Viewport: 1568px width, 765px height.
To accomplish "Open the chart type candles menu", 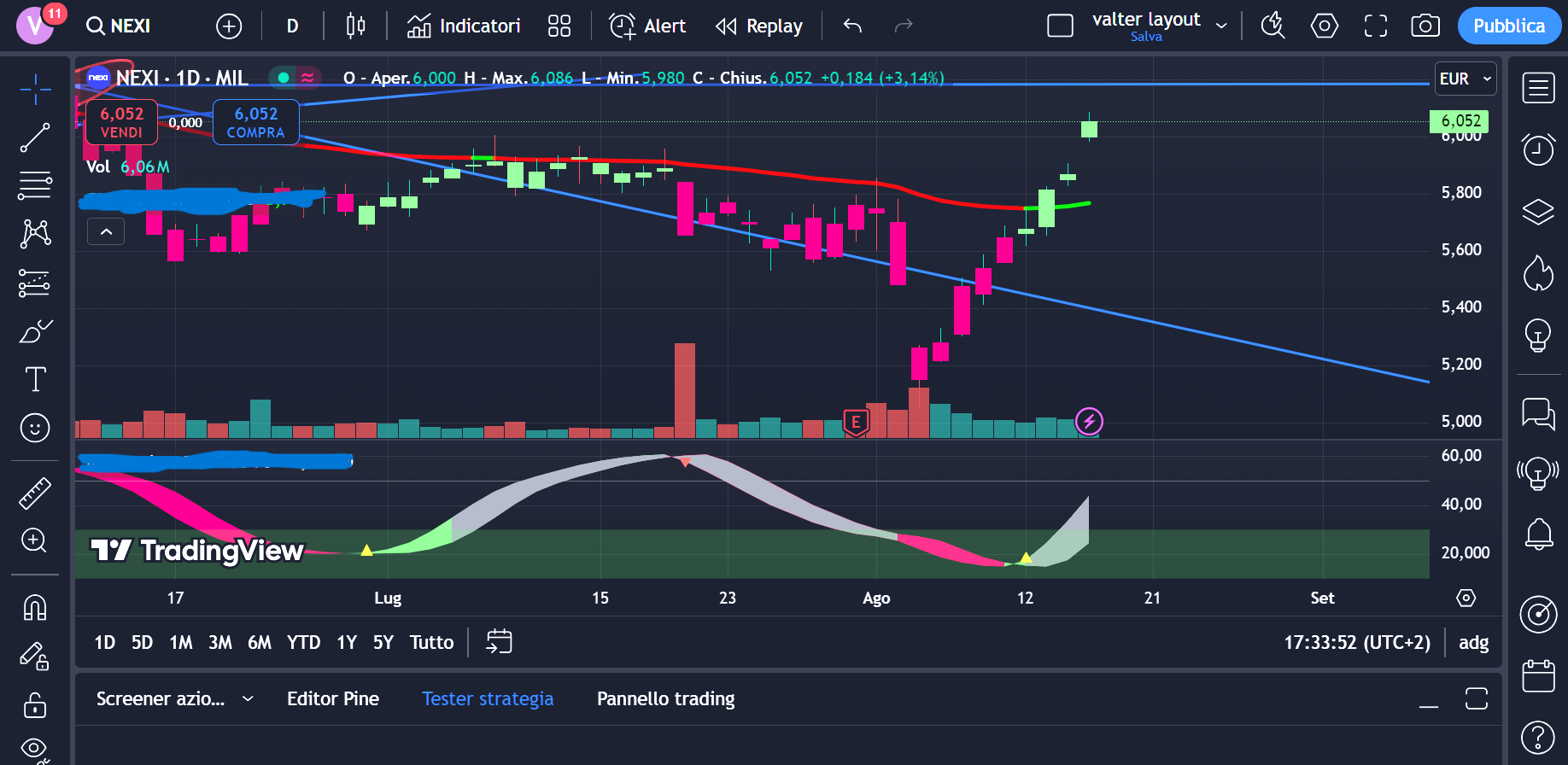I will [x=355, y=26].
